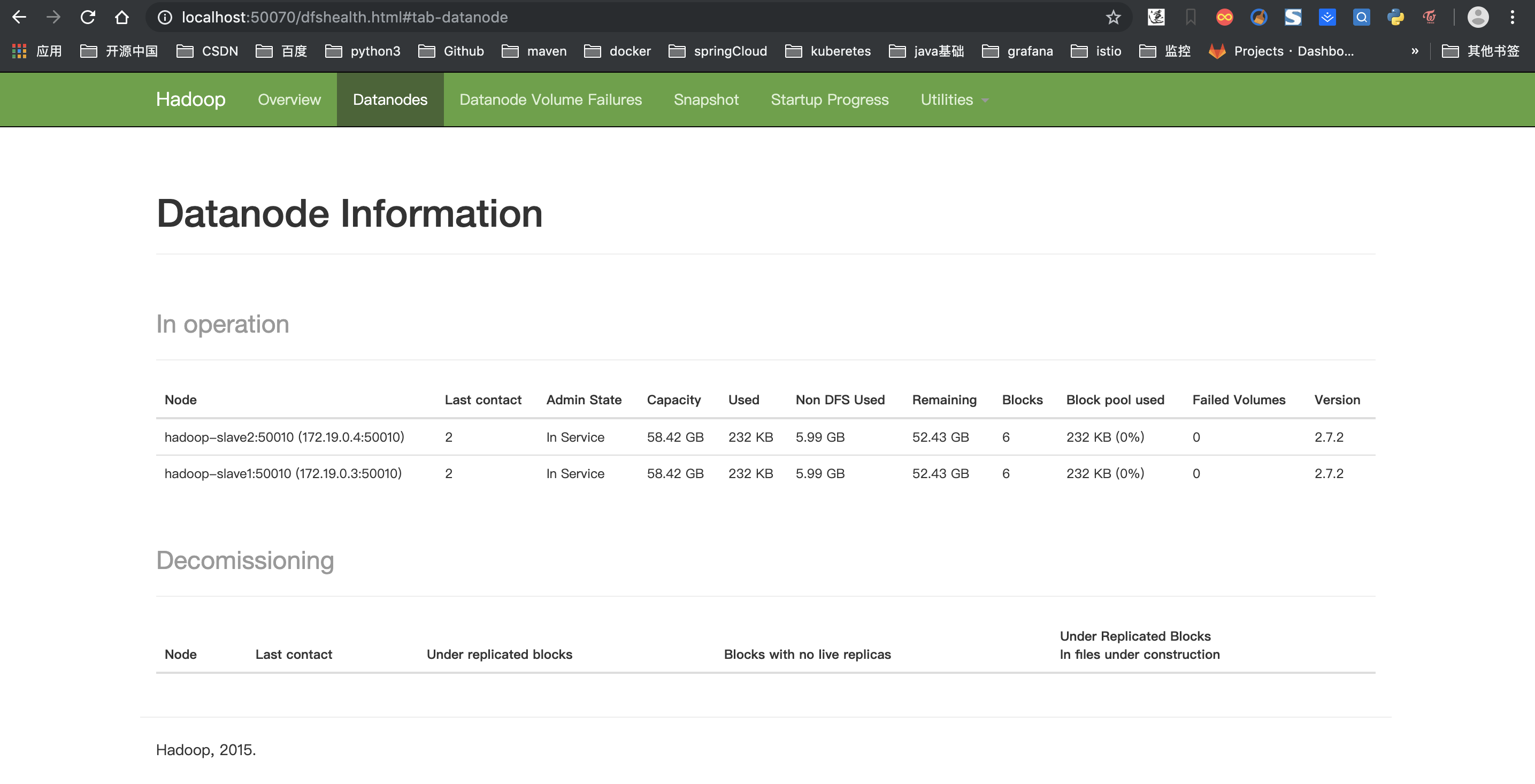Expand the Utilities dropdown menu

tap(954, 99)
